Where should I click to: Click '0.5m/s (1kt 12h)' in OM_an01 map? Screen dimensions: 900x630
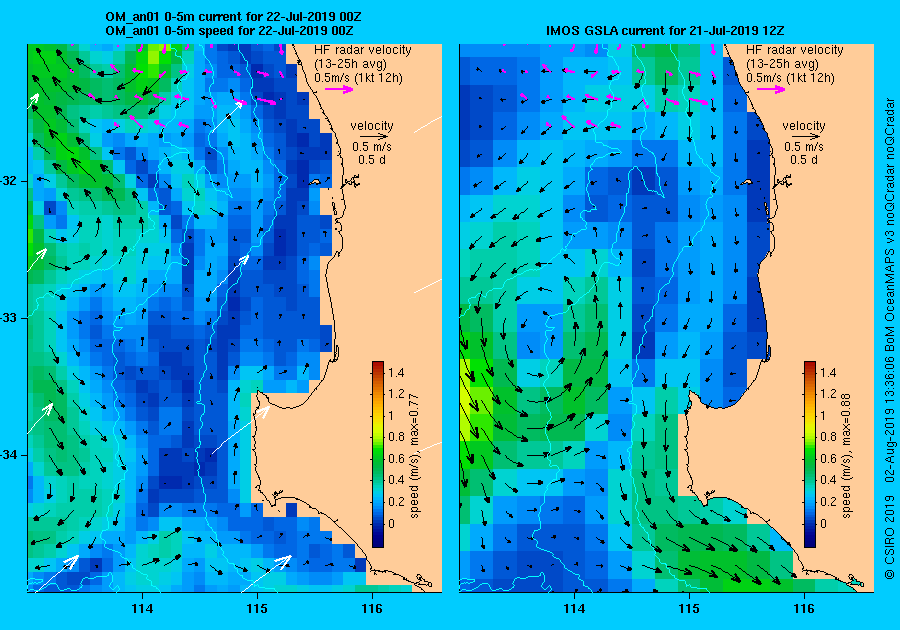pos(358,77)
